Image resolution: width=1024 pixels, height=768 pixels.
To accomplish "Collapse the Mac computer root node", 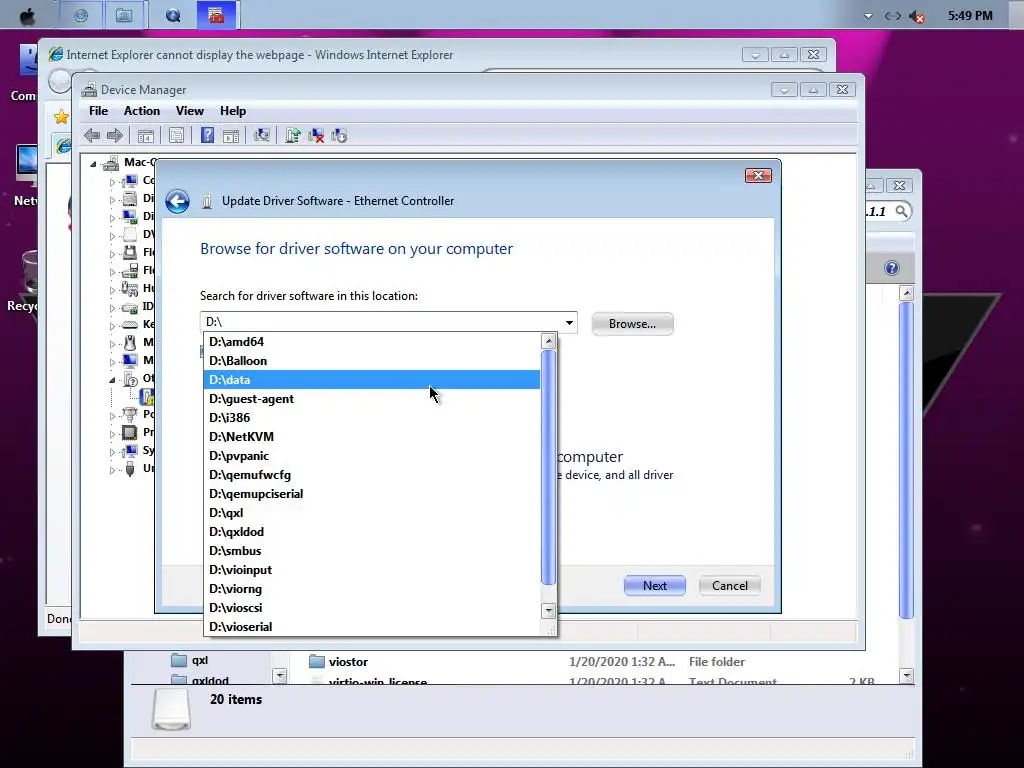I will tap(93, 164).
